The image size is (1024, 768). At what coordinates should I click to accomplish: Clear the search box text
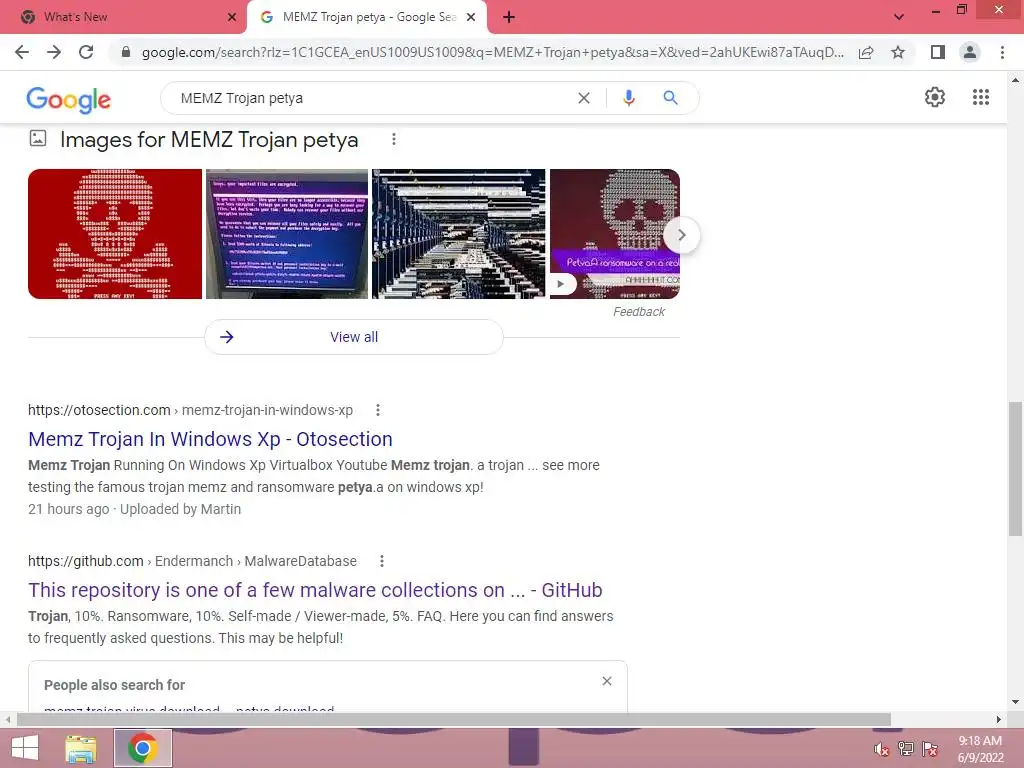(x=584, y=98)
